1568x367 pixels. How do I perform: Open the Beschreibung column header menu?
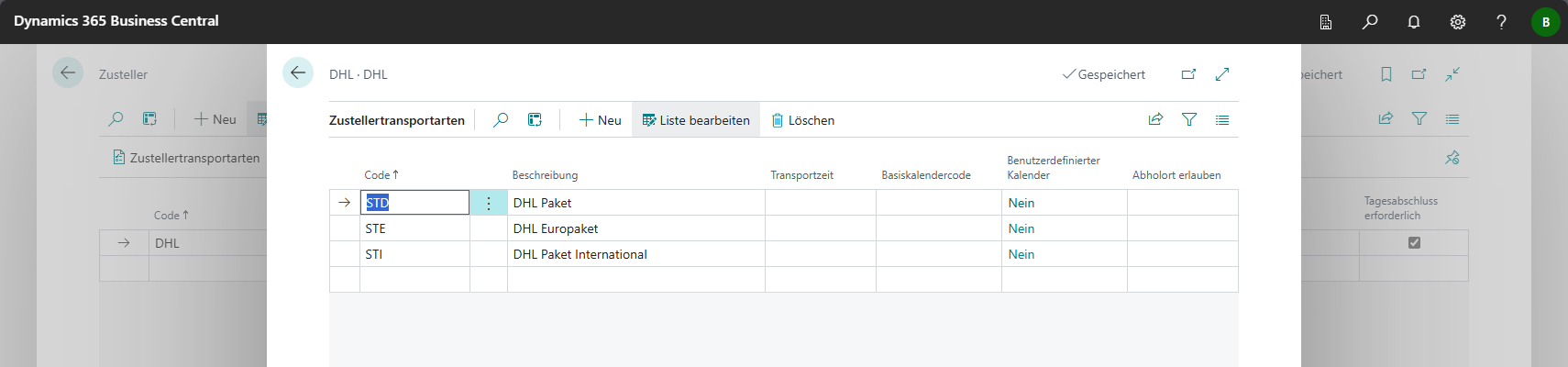(545, 175)
